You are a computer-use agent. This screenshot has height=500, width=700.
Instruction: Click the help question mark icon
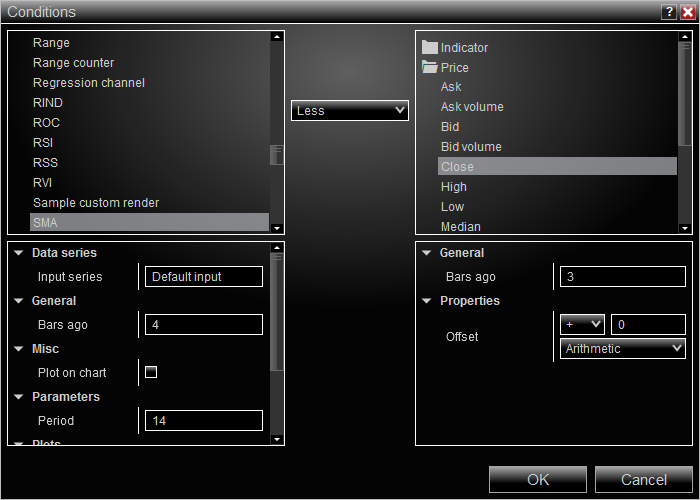click(669, 12)
